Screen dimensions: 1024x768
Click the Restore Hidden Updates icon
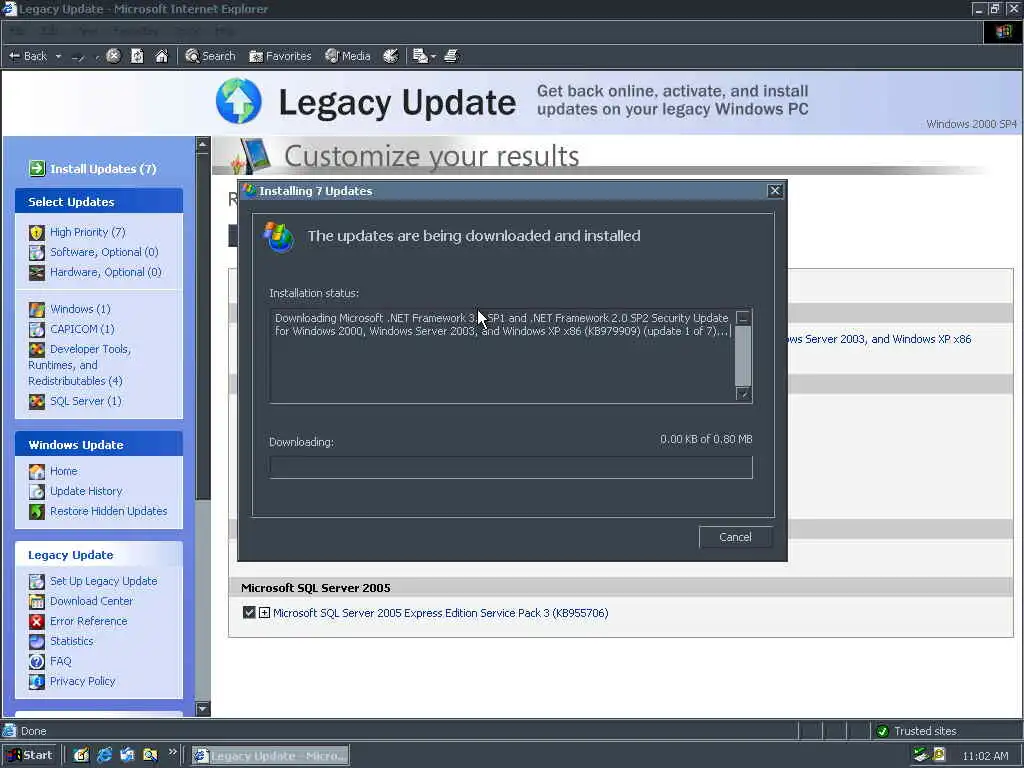coord(37,511)
